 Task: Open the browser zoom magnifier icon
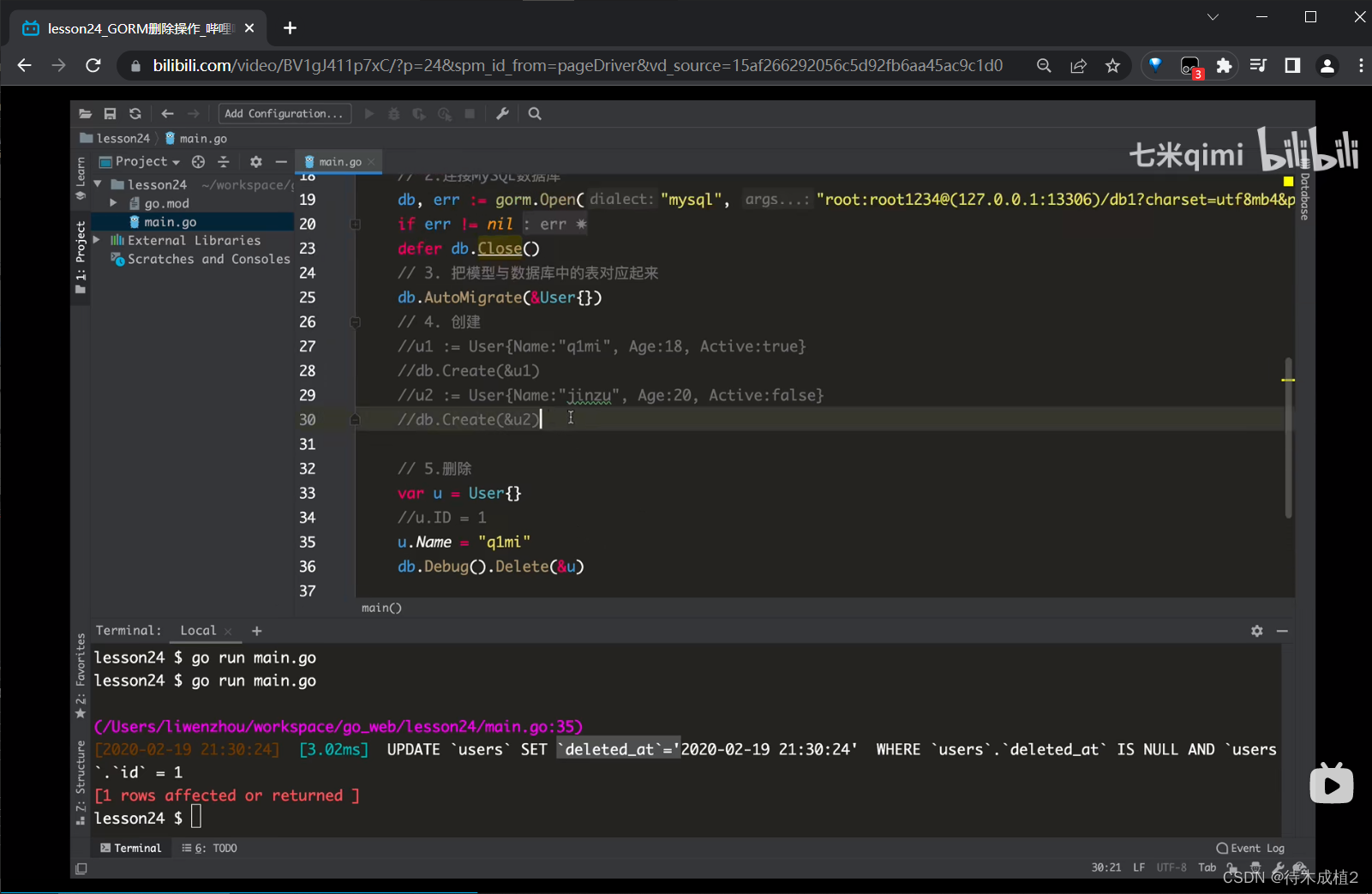click(x=1044, y=65)
